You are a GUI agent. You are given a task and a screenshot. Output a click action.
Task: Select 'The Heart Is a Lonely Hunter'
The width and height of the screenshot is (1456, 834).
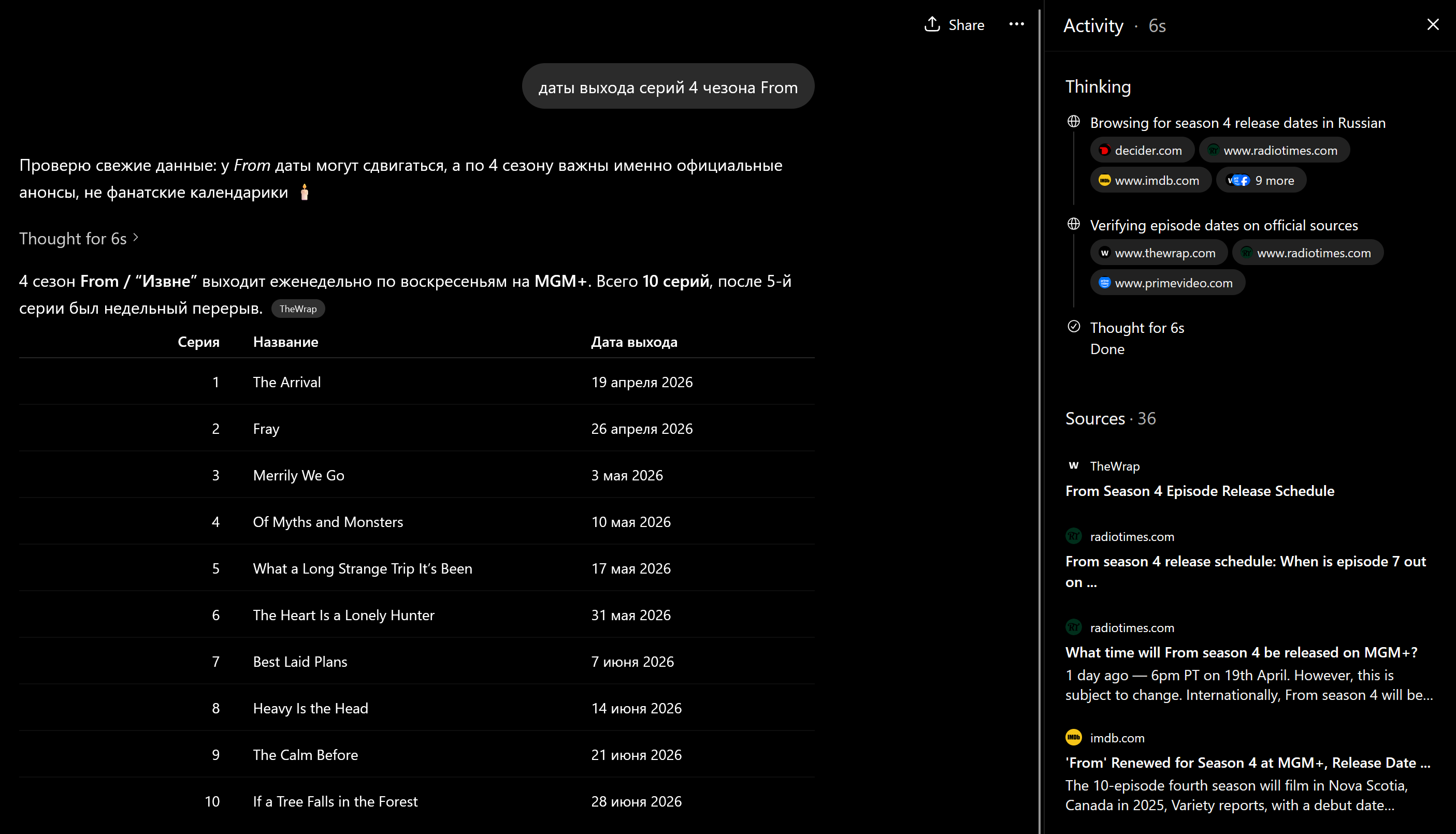[x=343, y=615]
